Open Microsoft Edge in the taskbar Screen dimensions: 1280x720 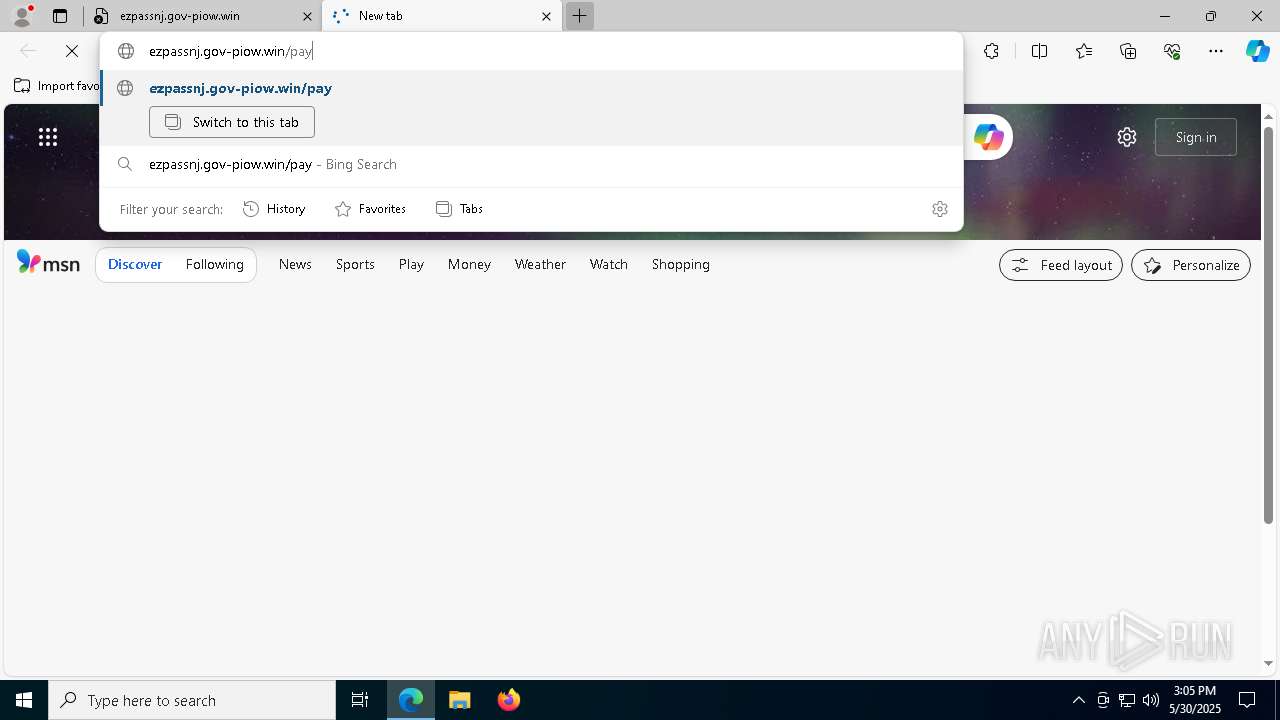pos(411,700)
